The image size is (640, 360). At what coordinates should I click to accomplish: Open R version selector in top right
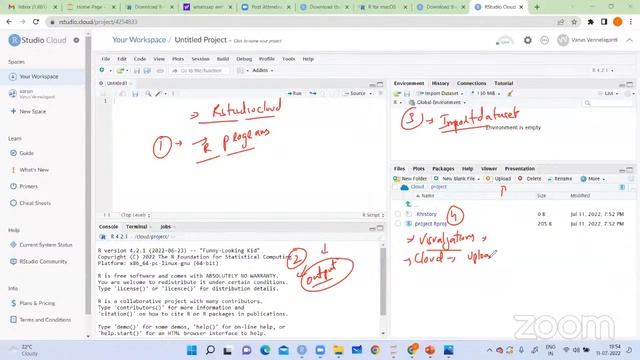(603, 70)
